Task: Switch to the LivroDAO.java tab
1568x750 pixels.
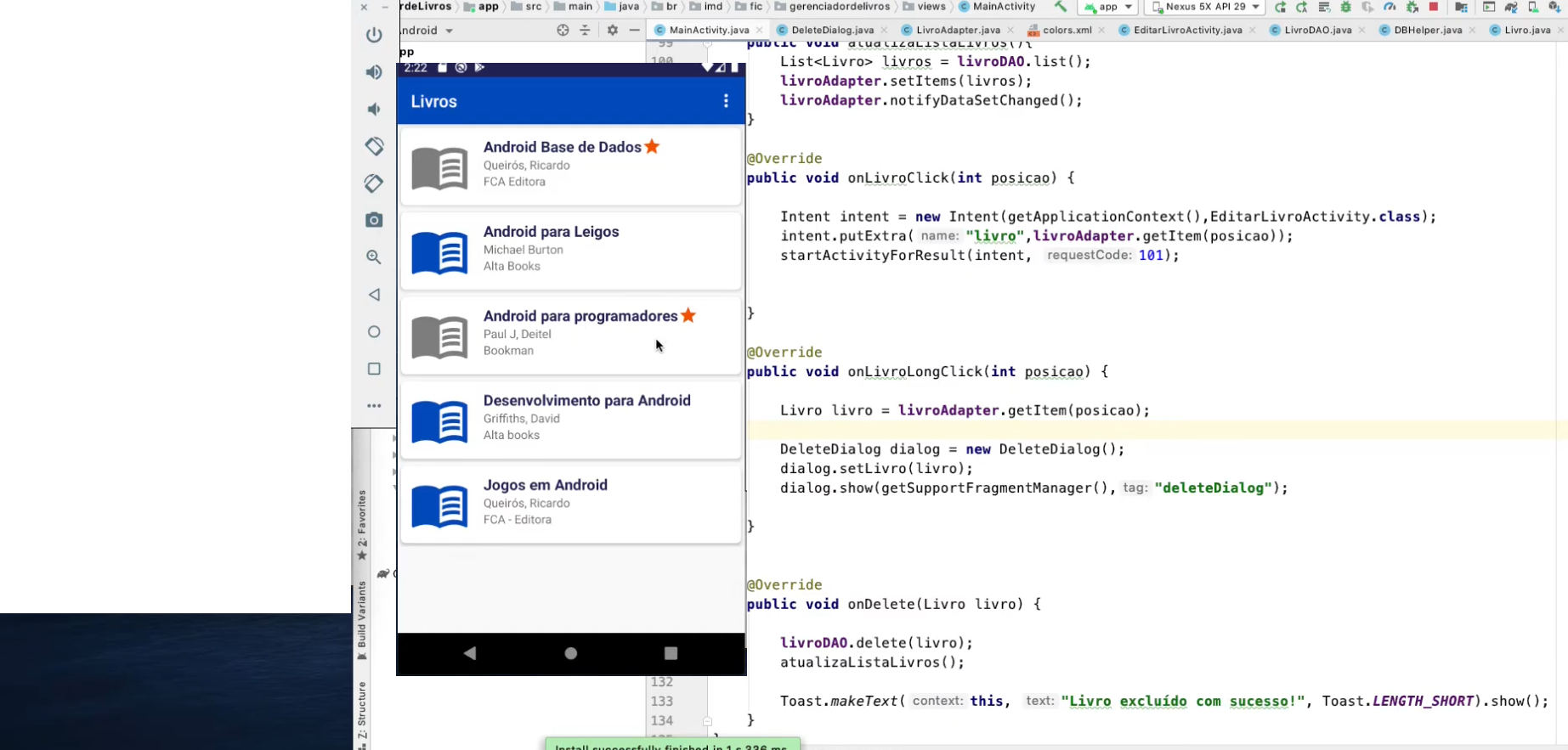Action: tap(1317, 30)
